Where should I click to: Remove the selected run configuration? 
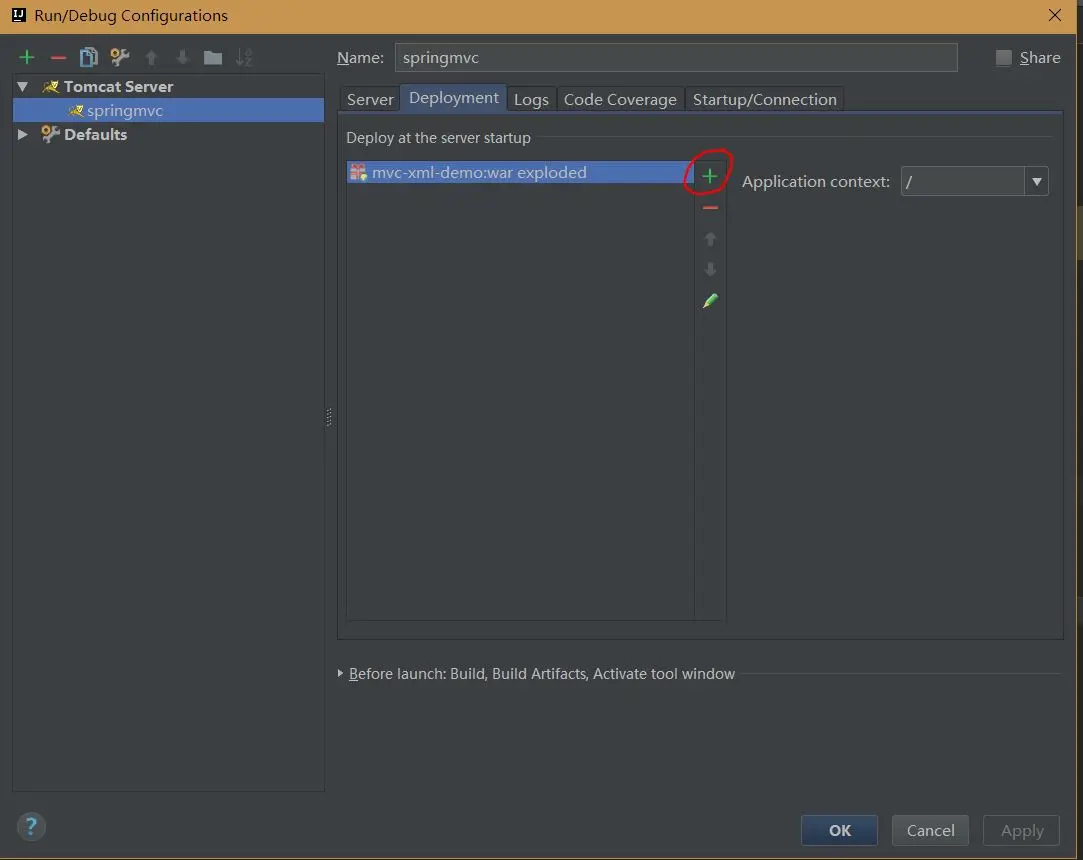[x=59, y=57]
